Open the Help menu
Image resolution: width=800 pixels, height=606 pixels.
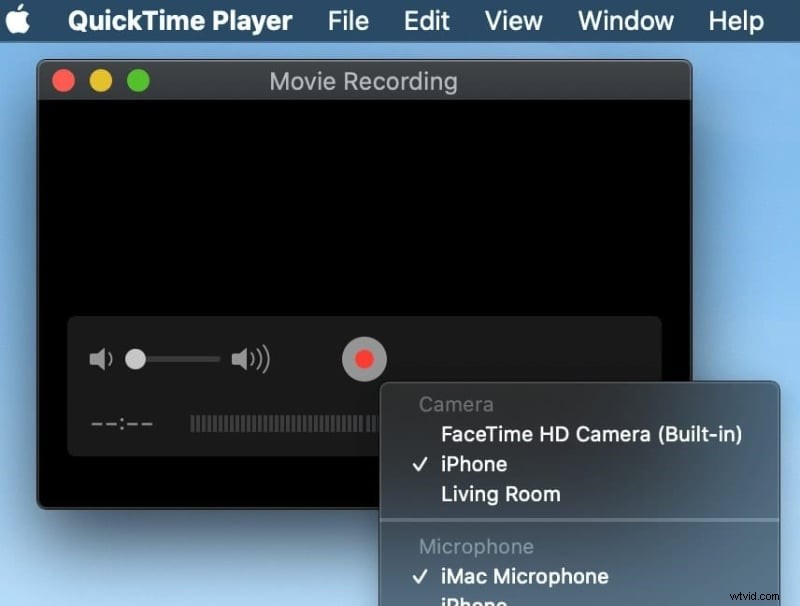736,20
